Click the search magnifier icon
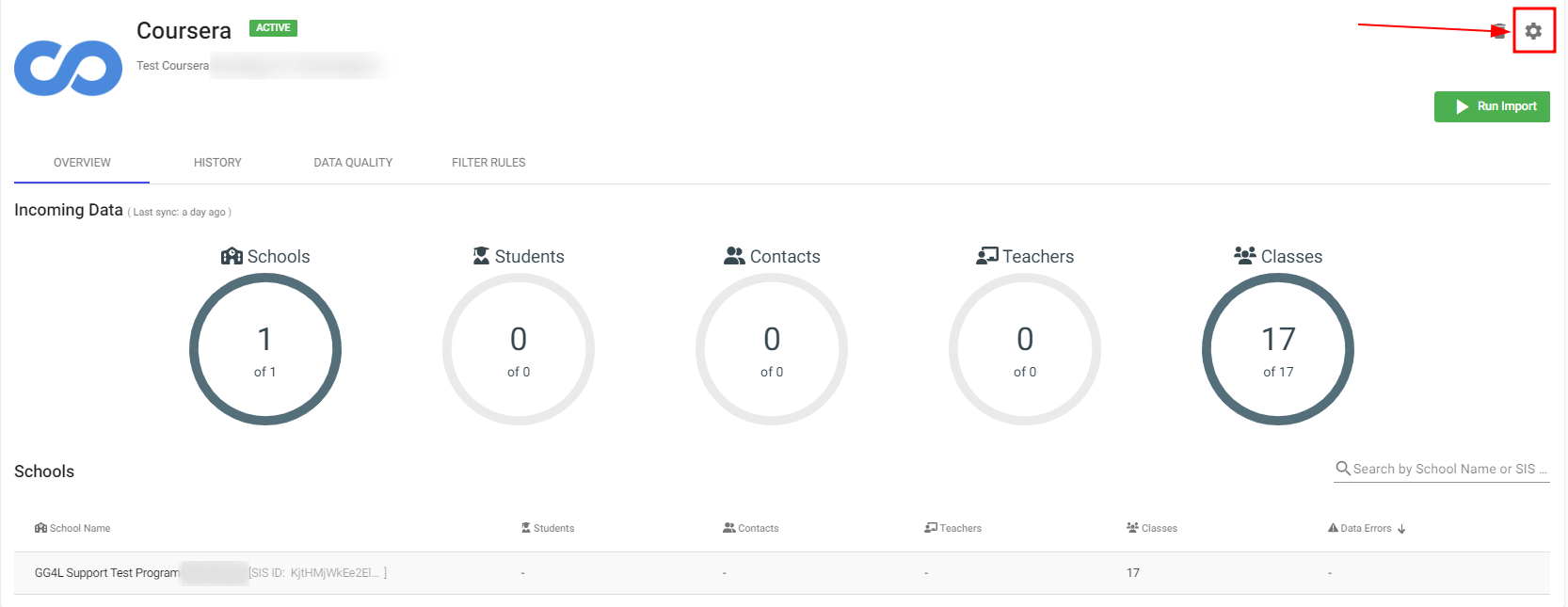 tap(1343, 469)
